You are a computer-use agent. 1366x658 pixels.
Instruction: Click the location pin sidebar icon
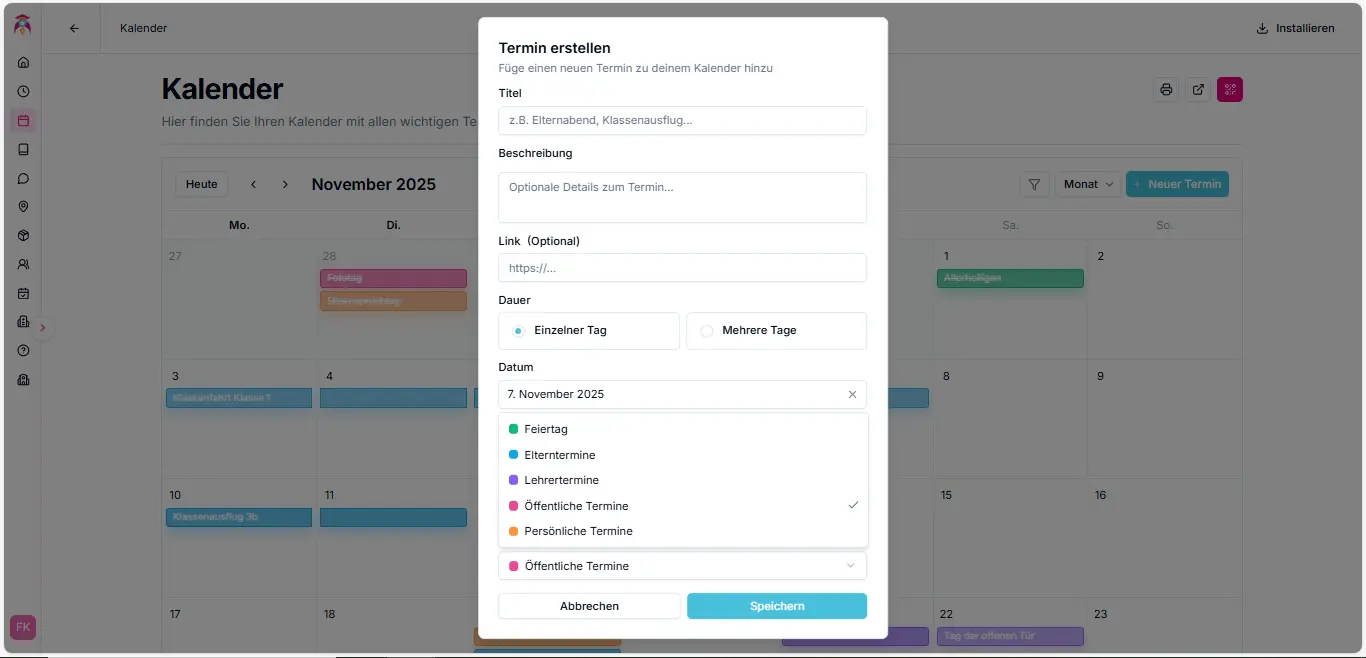tap(23, 207)
